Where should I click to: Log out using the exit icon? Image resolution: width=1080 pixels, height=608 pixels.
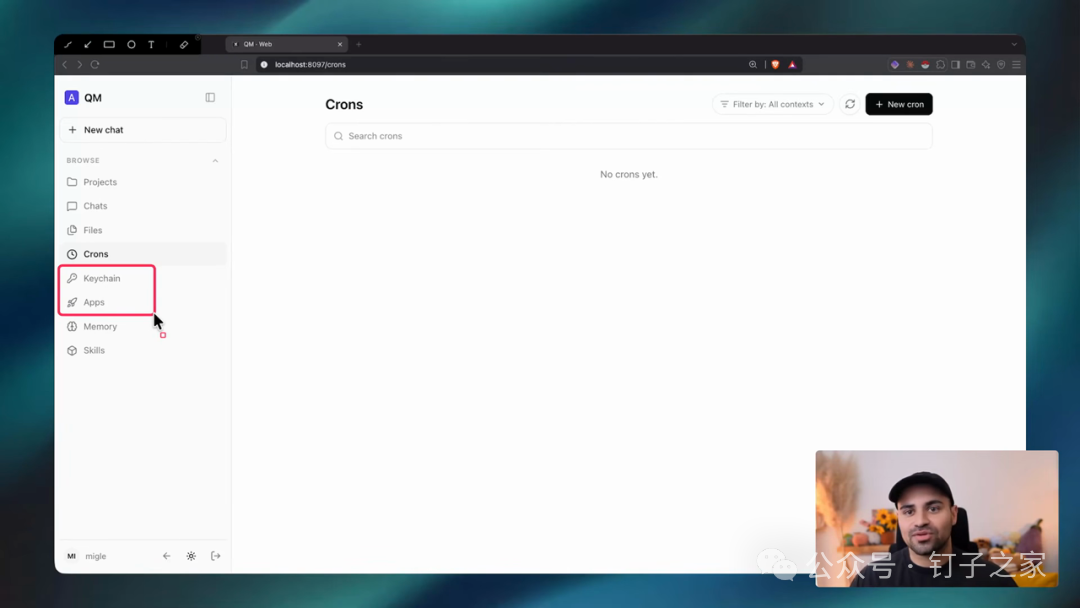(x=216, y=556)
